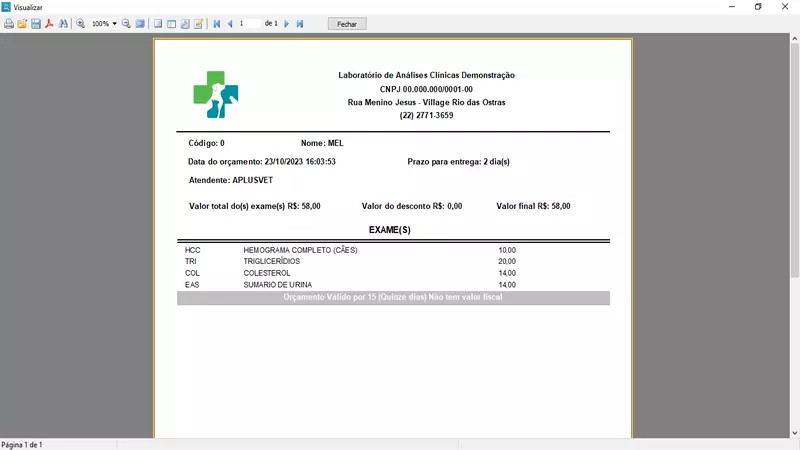
Task: Go to the previous page
Action: tap(230, 23)
